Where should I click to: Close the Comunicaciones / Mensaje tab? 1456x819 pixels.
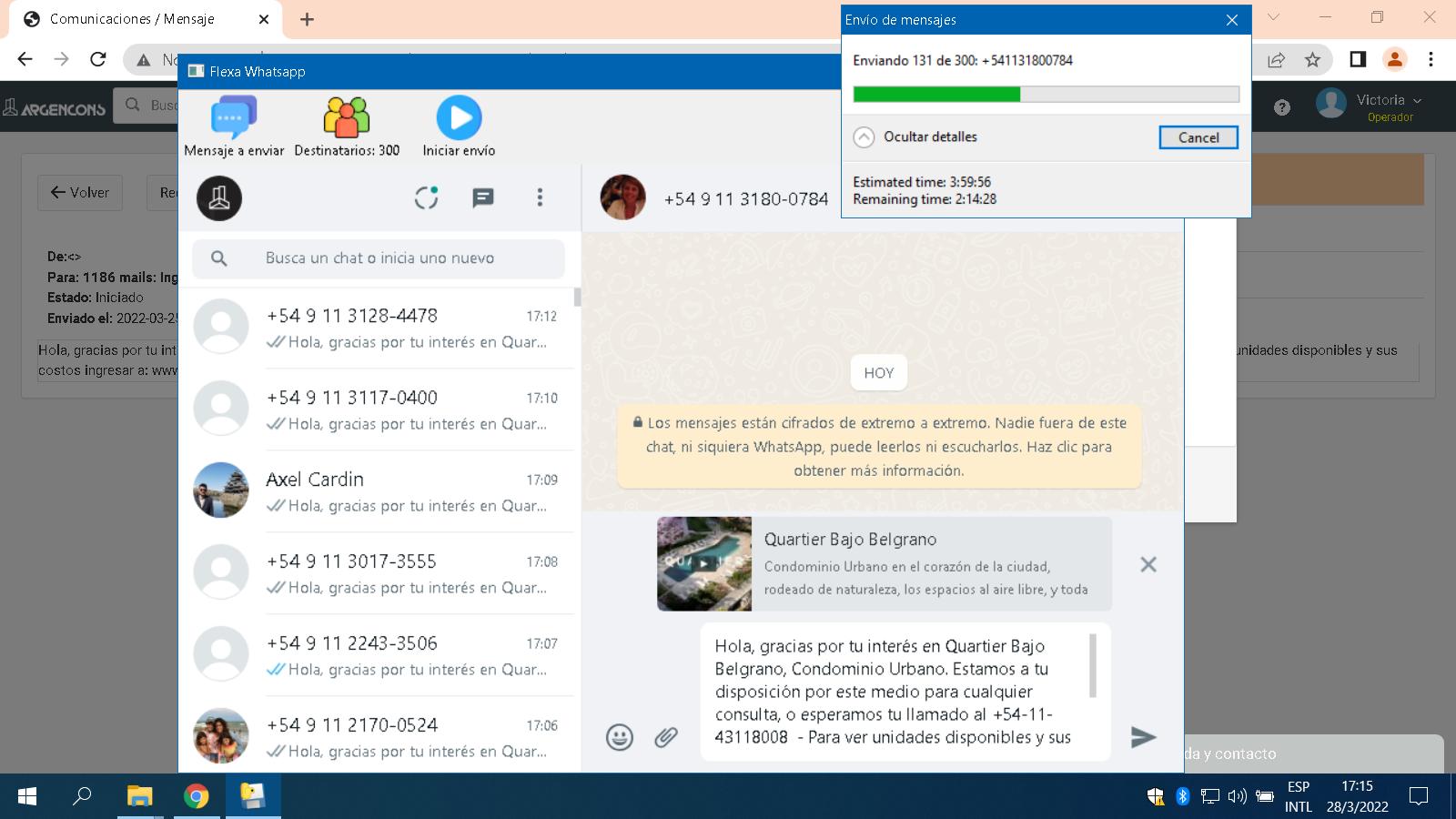(x=265, y=19)
